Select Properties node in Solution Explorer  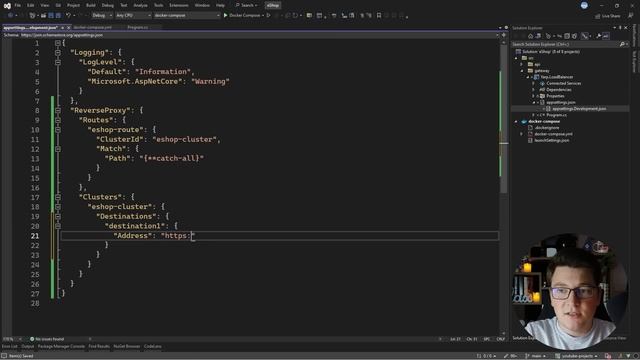pos(555,96)
